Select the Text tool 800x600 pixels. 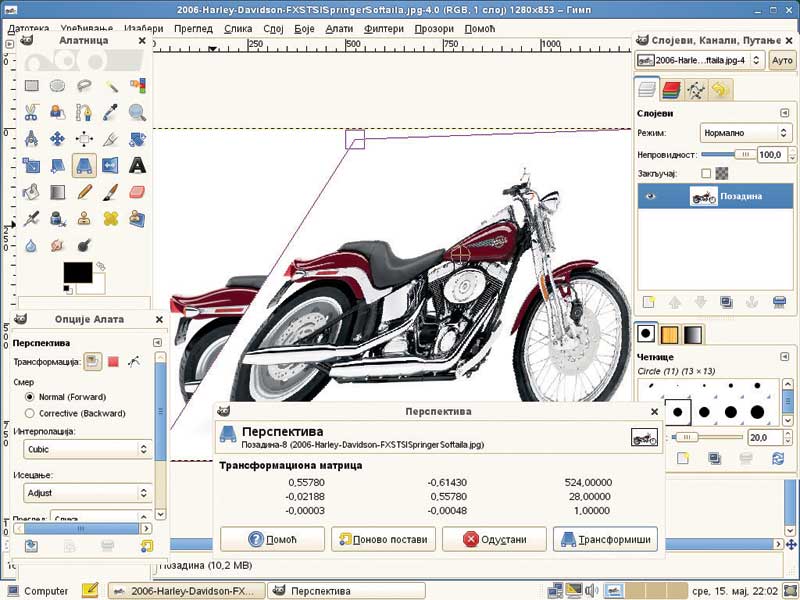pyautogui.click(x=137, y=165)
